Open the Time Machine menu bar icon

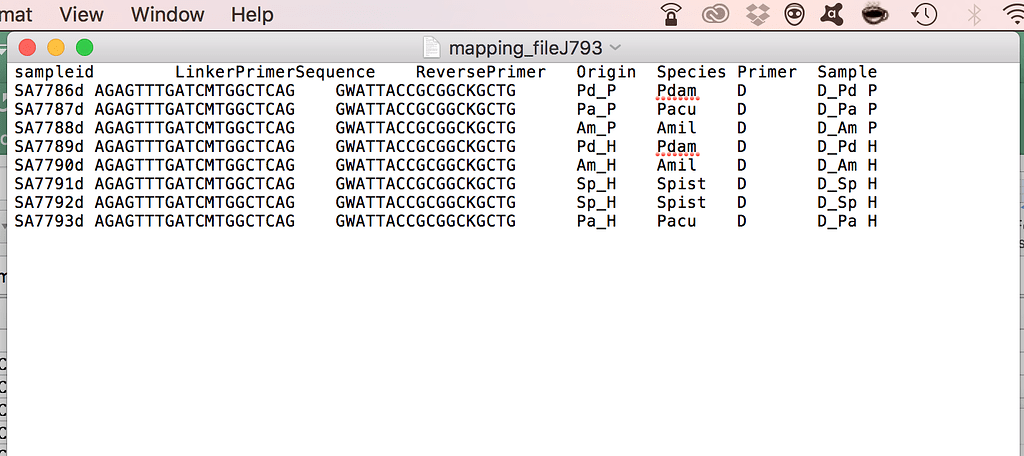click(x=924, y=14)
